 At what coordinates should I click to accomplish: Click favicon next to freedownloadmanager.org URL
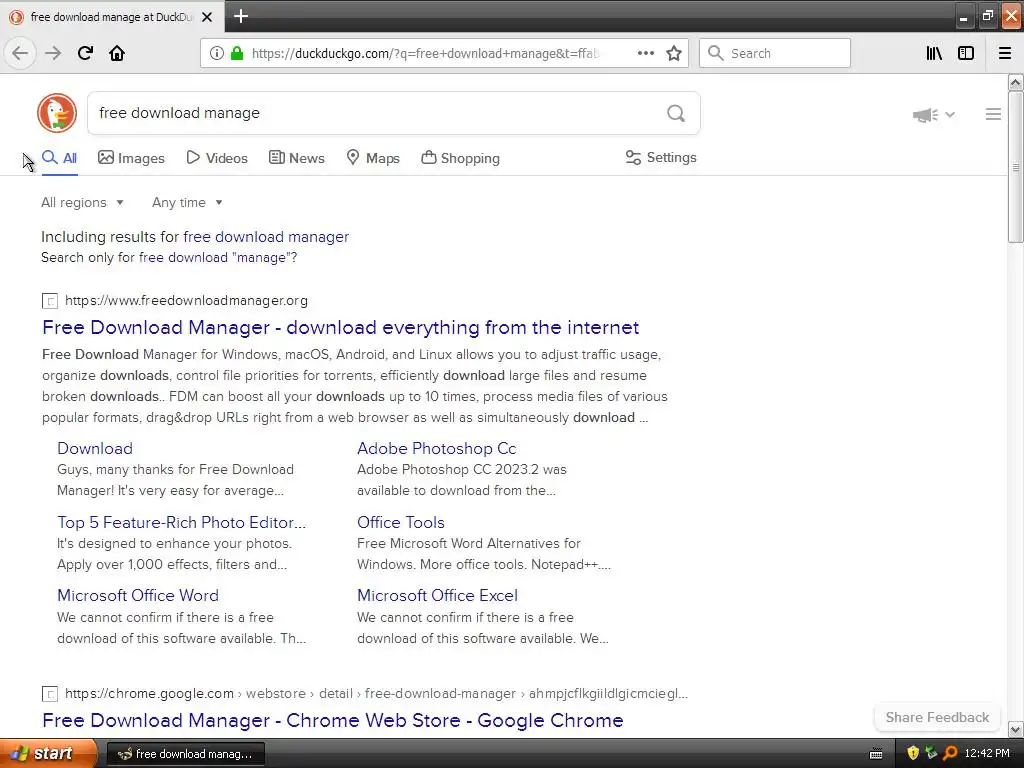pos(50,301)
